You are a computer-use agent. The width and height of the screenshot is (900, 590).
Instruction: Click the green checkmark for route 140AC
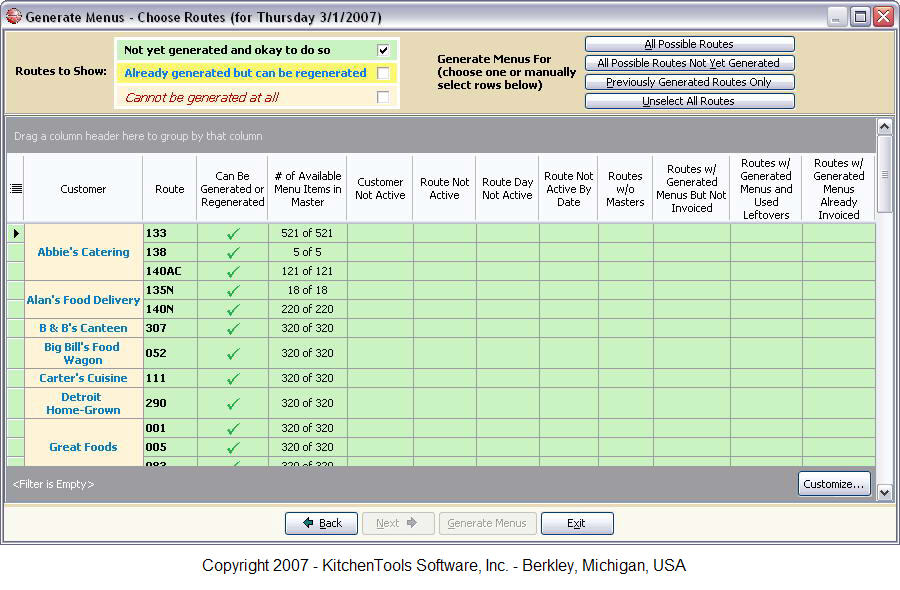pyautogui.click(x=233, y=271)
